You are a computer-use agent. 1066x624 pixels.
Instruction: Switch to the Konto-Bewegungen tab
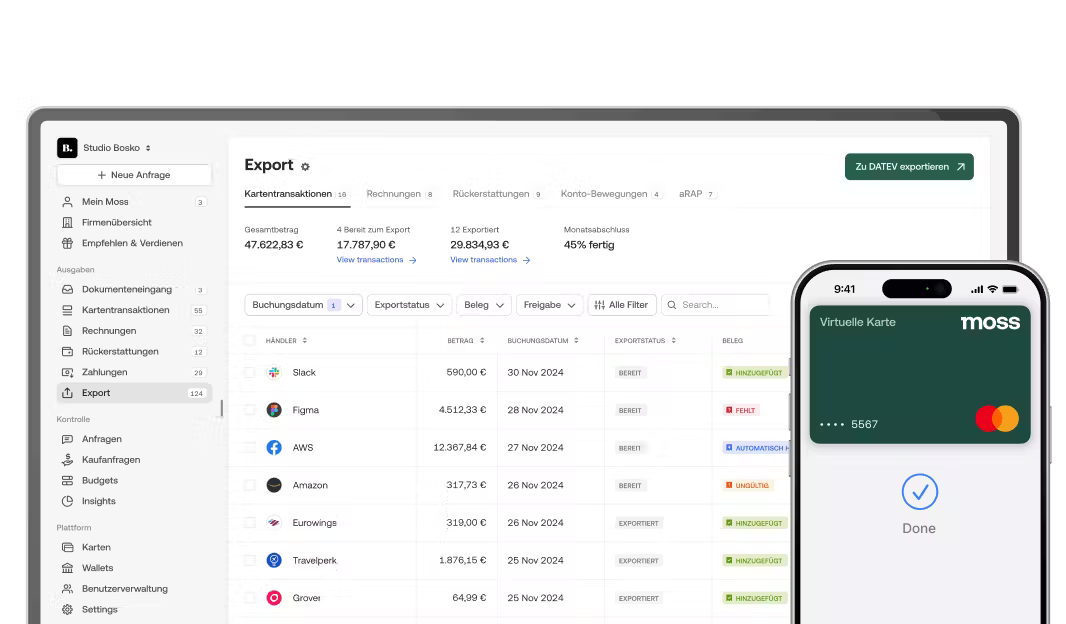(611, 194)
